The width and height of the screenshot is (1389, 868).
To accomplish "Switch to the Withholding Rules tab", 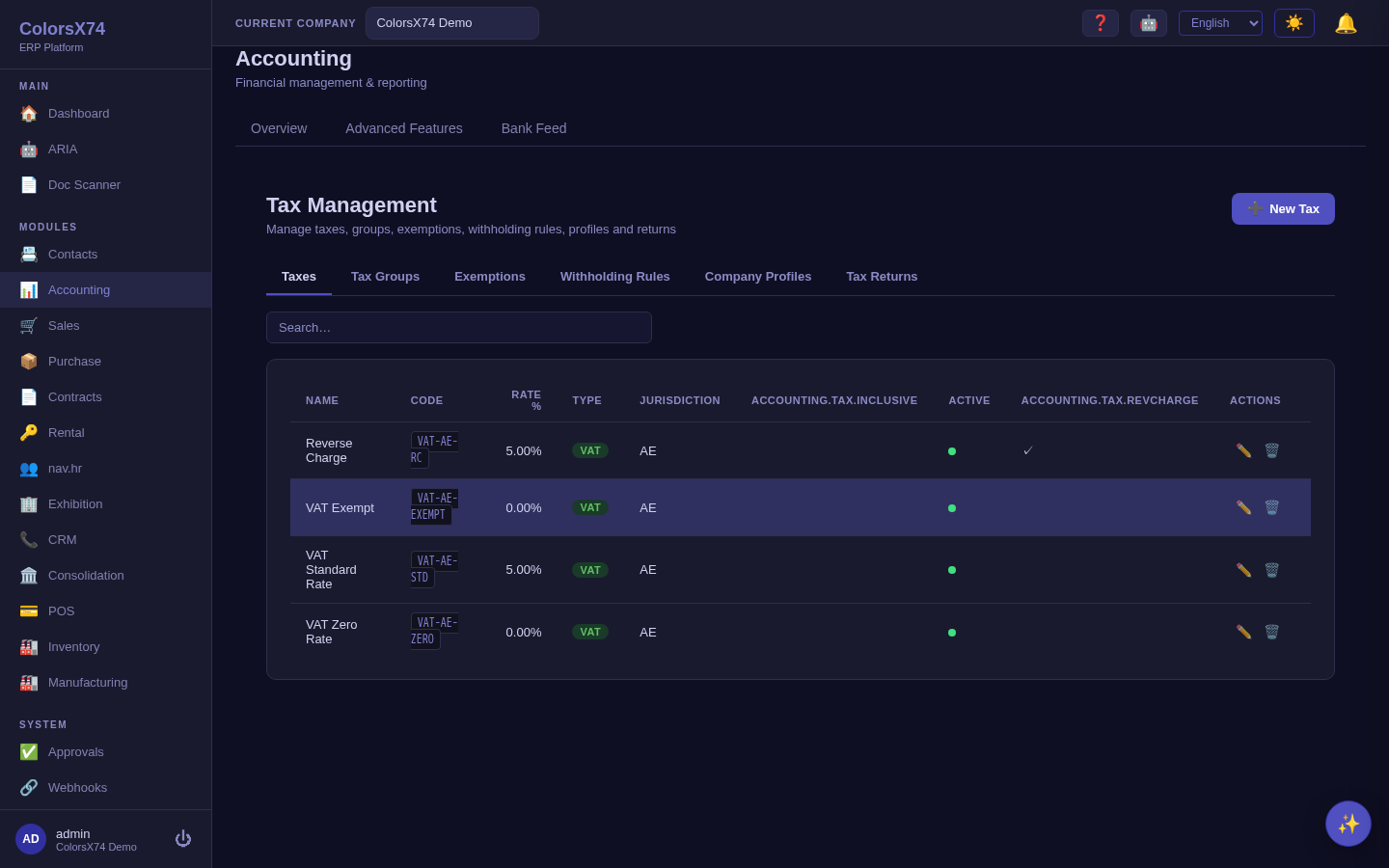I will click(x=615, y=277).
